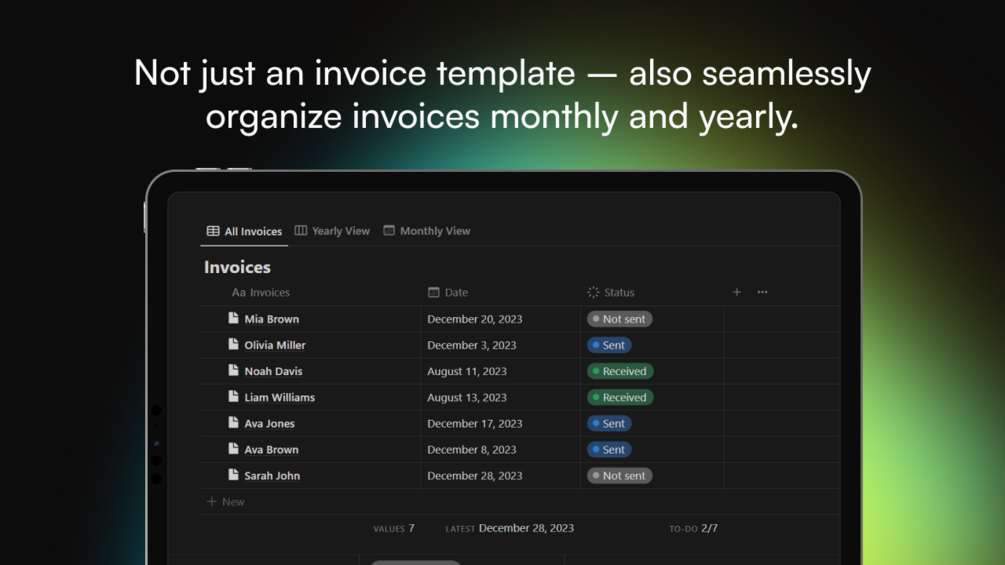Open Ava Jones's Sent status dropdown

609,423
